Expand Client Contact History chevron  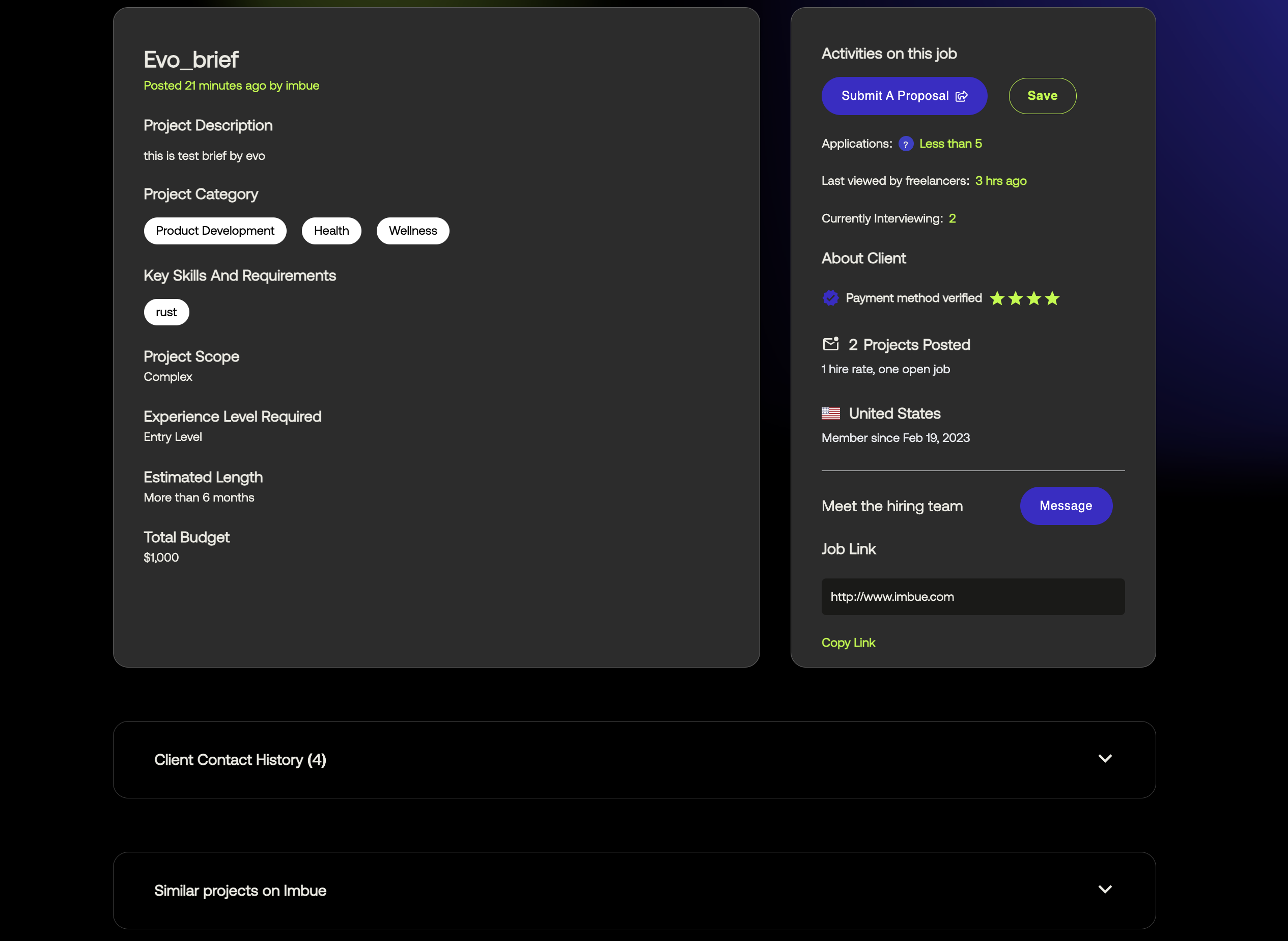1105,759
